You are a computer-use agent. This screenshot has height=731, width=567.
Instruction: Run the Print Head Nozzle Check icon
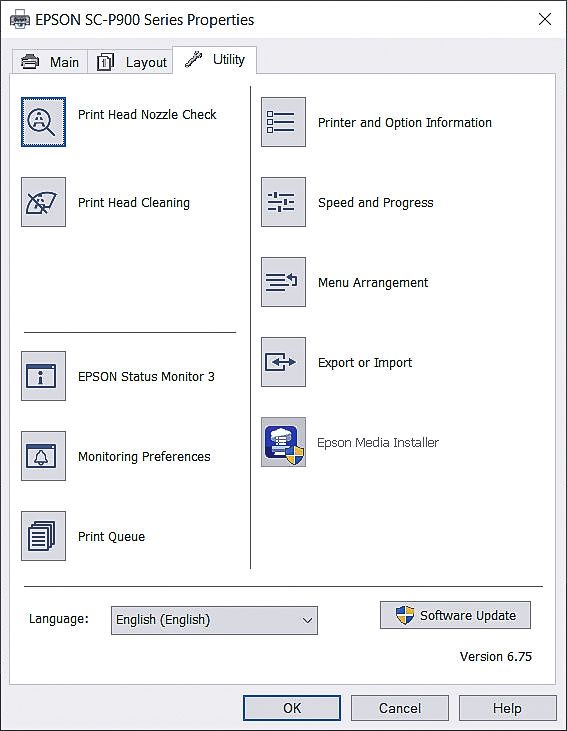pyautogui.click(x=43, y=122)
